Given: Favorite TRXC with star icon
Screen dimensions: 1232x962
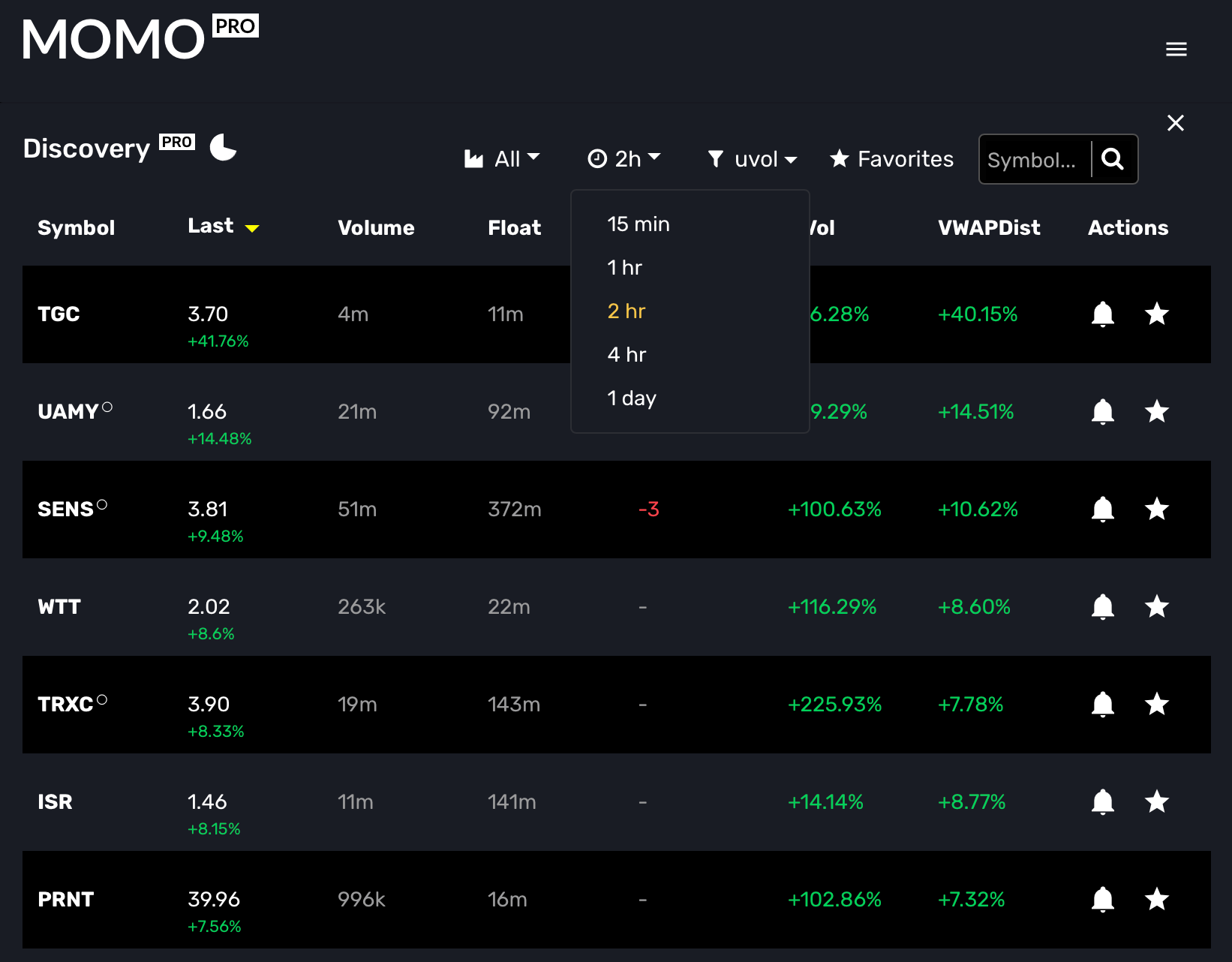Looking at the screenshot, I should (x=1157, y=704).
